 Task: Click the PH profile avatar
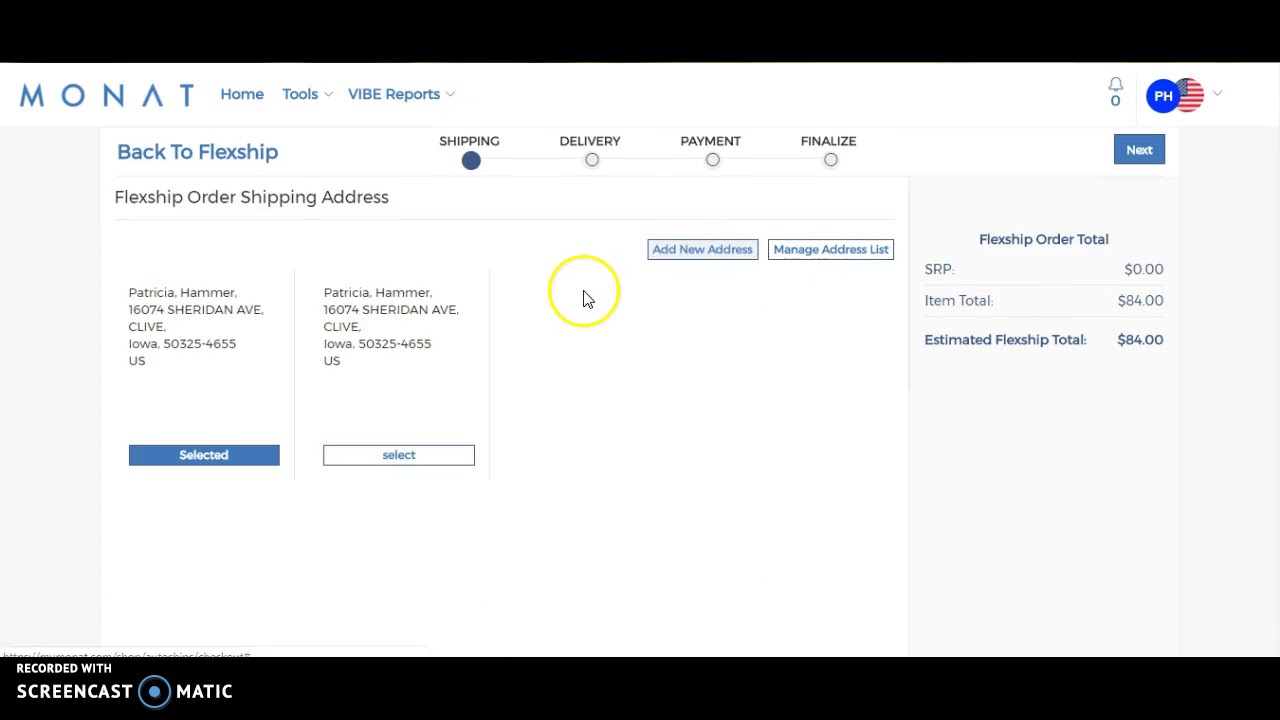(1163, 96)
